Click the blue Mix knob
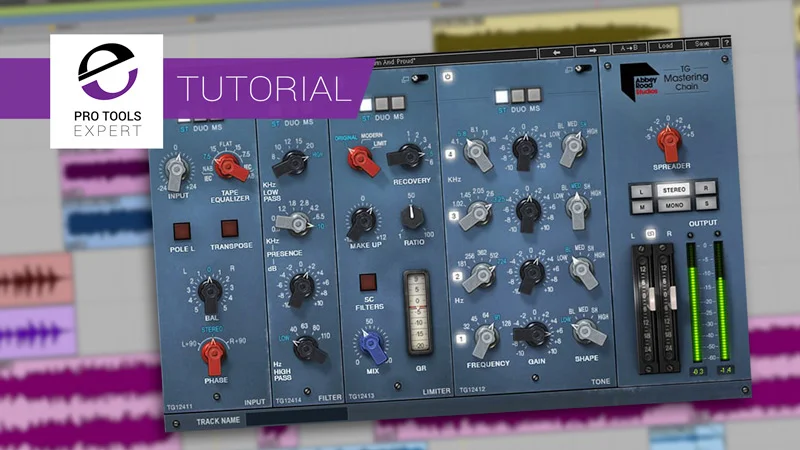Screen dimensions: 800x450 point(371,344)
